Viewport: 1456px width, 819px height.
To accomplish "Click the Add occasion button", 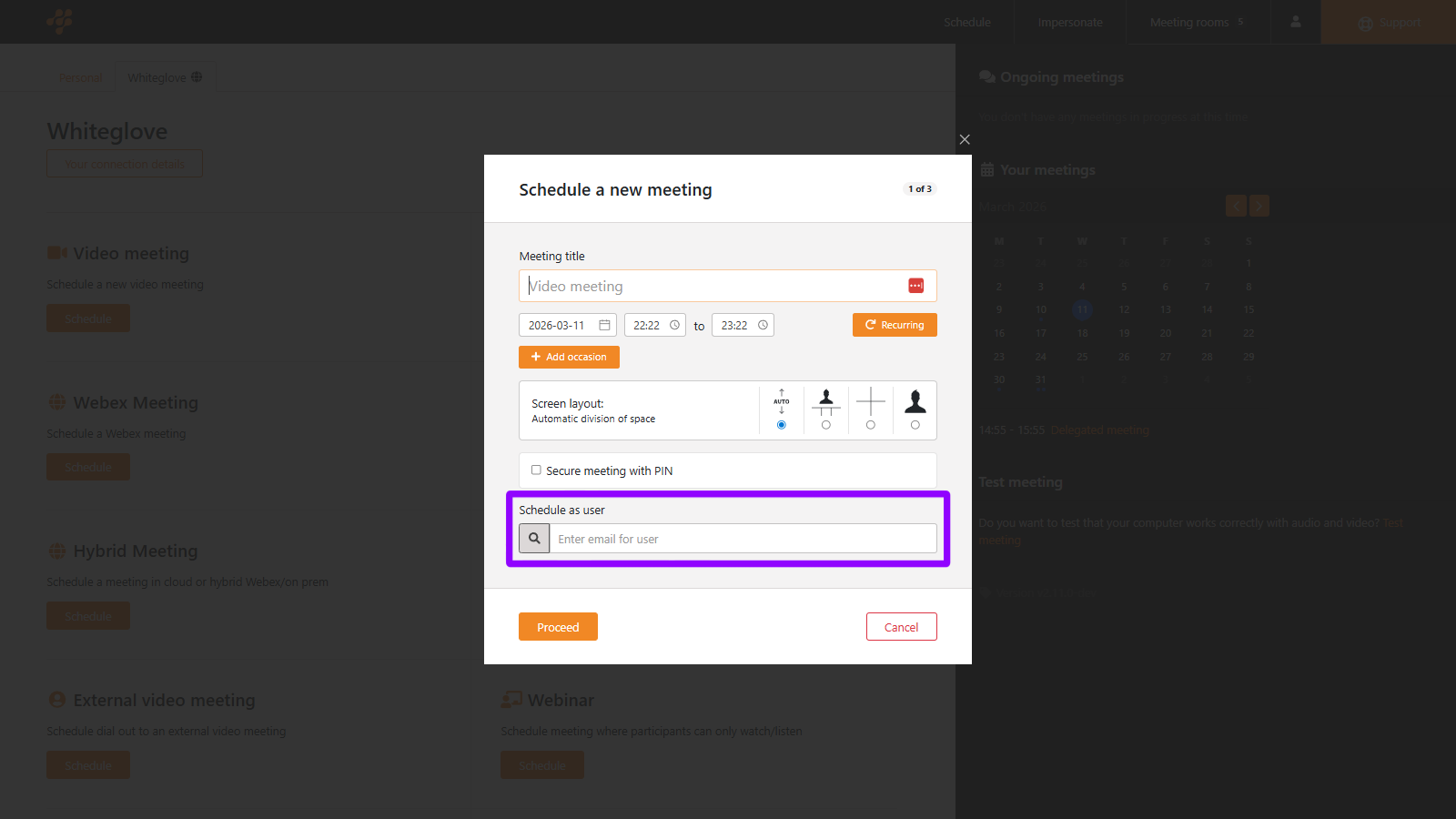I will click(x=569, y=357).
